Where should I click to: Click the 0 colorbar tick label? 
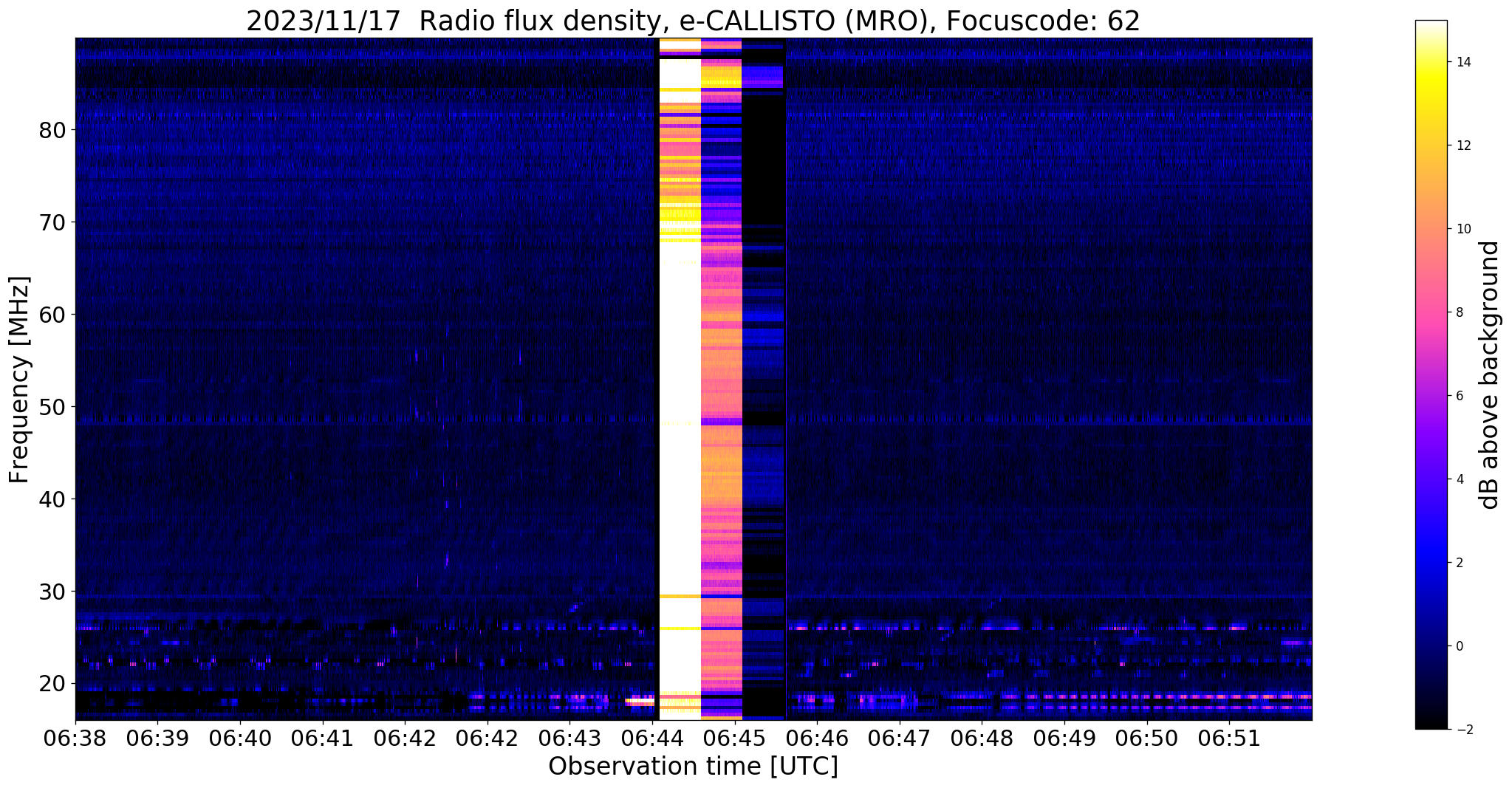[1459, 646]
